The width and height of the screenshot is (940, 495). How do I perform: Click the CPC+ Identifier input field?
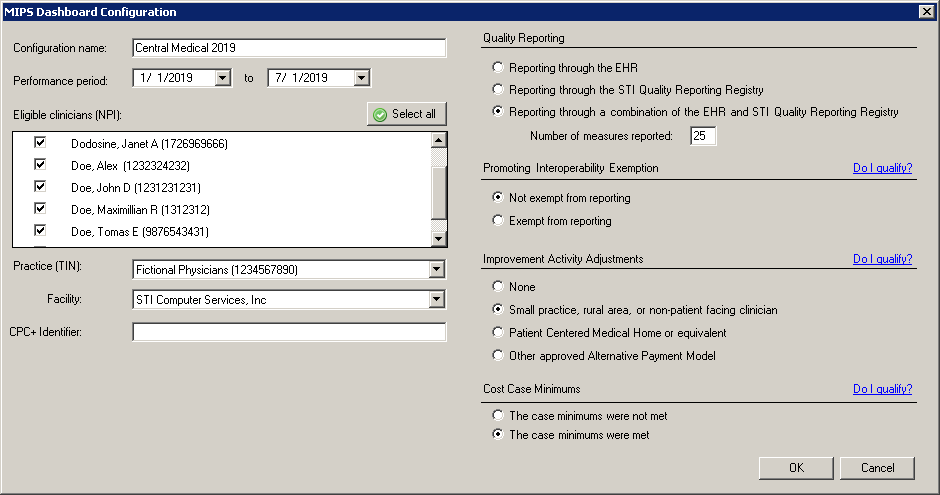click(289, 332)
